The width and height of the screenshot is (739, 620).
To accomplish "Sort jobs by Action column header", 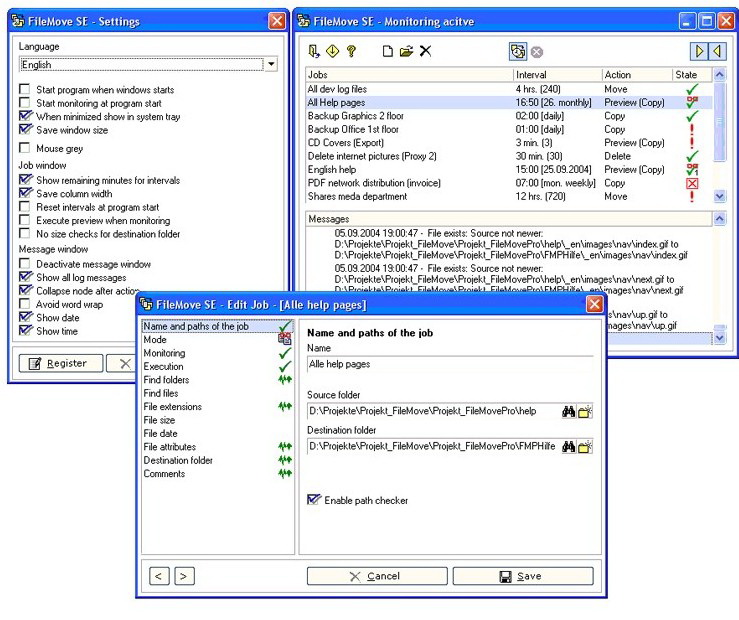I will click(x=637, y=74).
